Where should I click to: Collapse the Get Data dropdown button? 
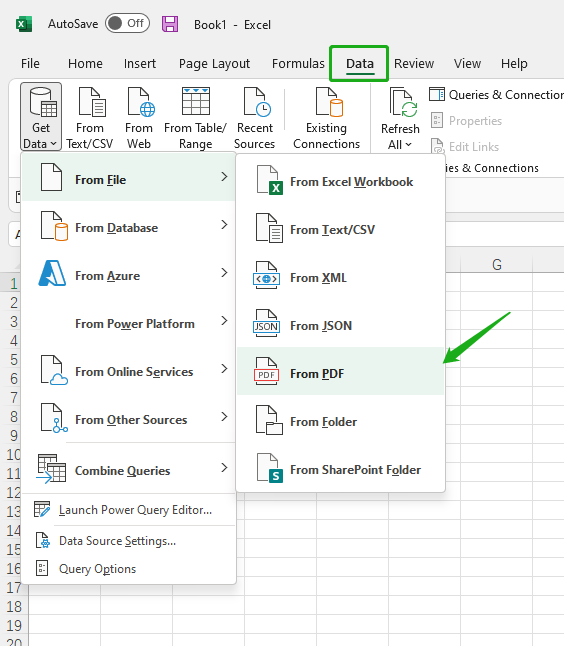point(41,117)
